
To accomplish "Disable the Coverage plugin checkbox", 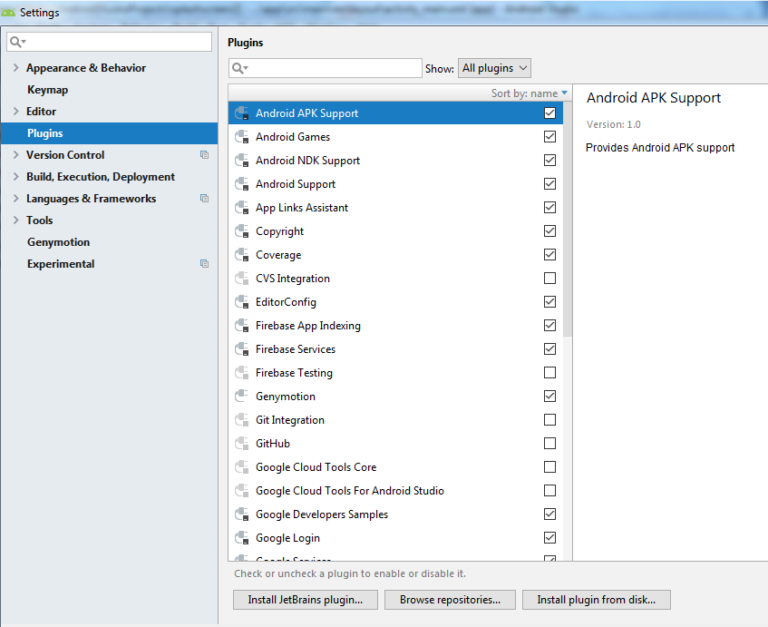I will [550, 255].
